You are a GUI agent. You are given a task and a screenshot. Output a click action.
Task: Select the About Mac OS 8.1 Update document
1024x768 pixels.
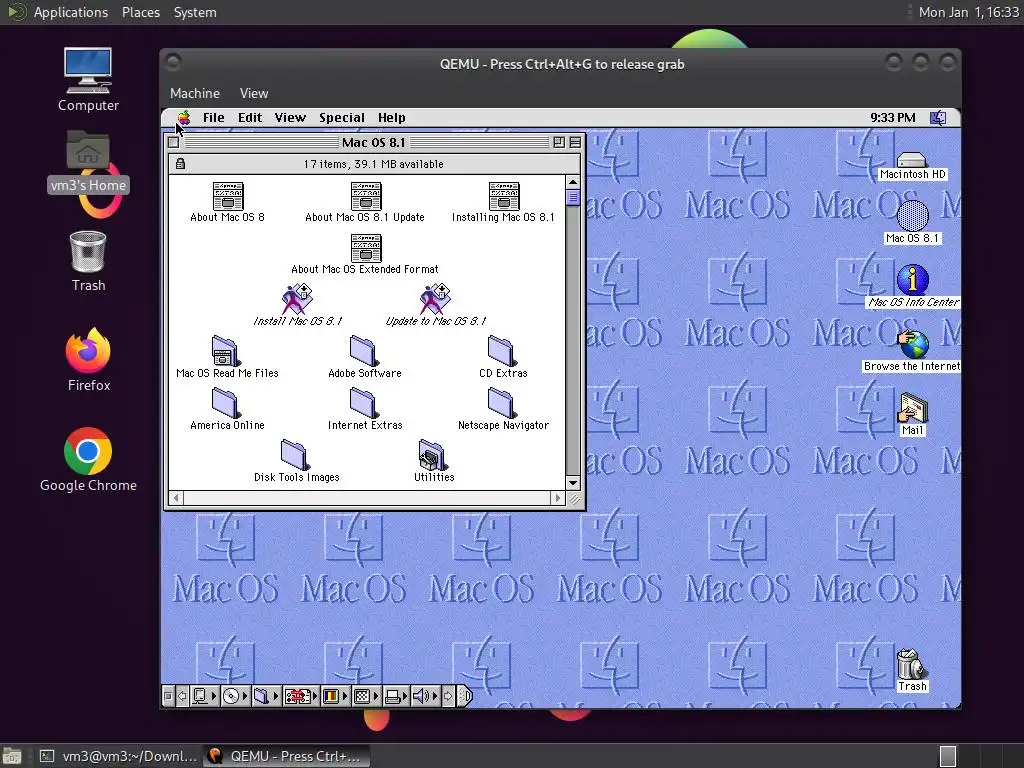[365, 202]
